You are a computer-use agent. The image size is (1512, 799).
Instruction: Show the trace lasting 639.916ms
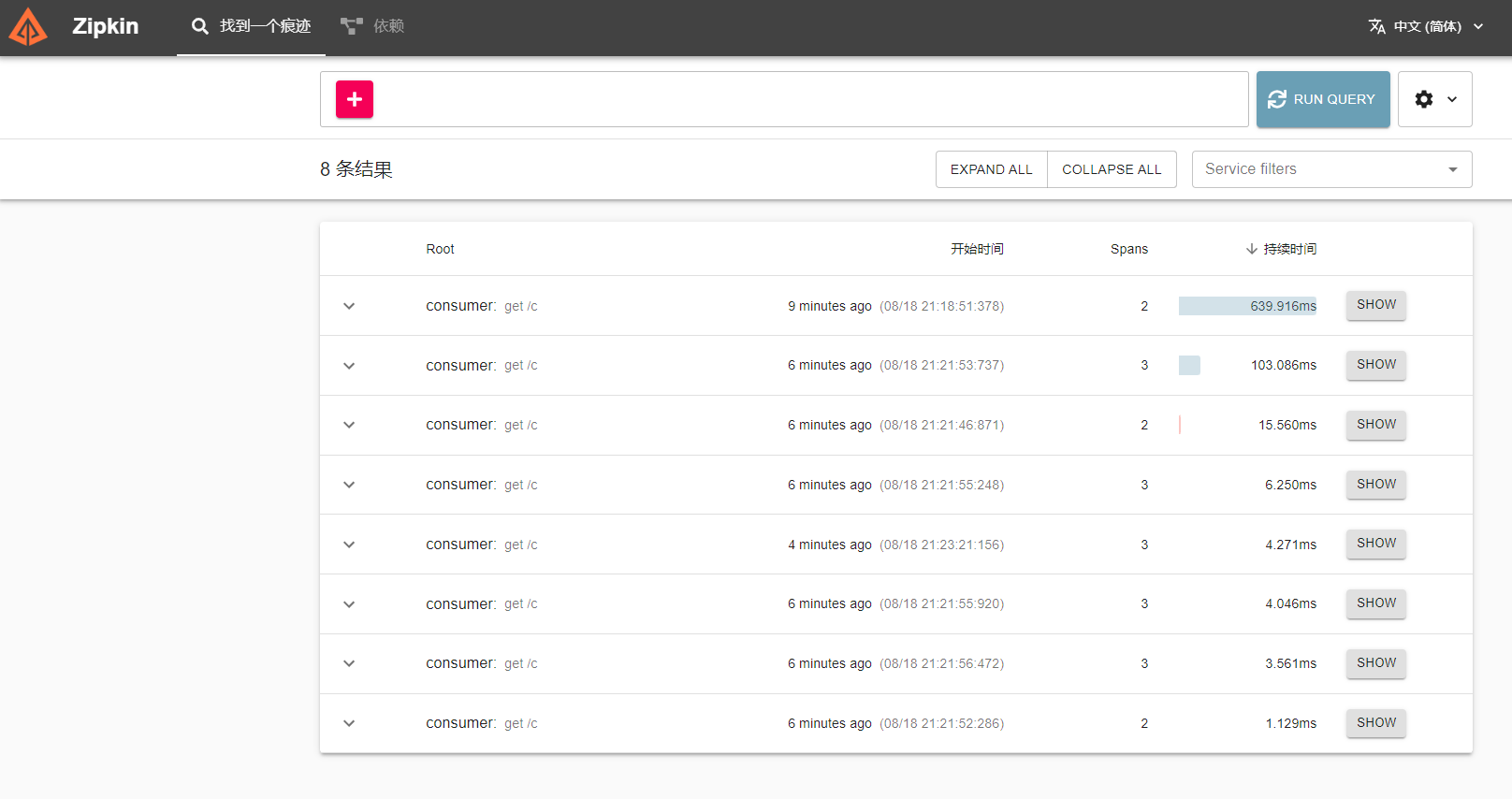1376,305
